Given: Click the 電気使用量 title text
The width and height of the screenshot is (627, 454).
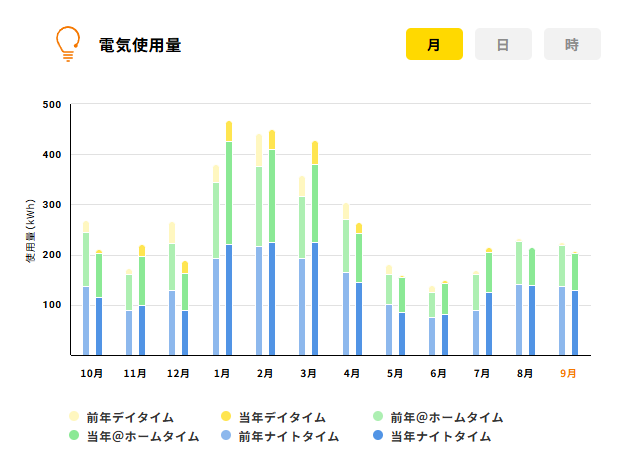Looking at the screenshot, I should point(140,45).
